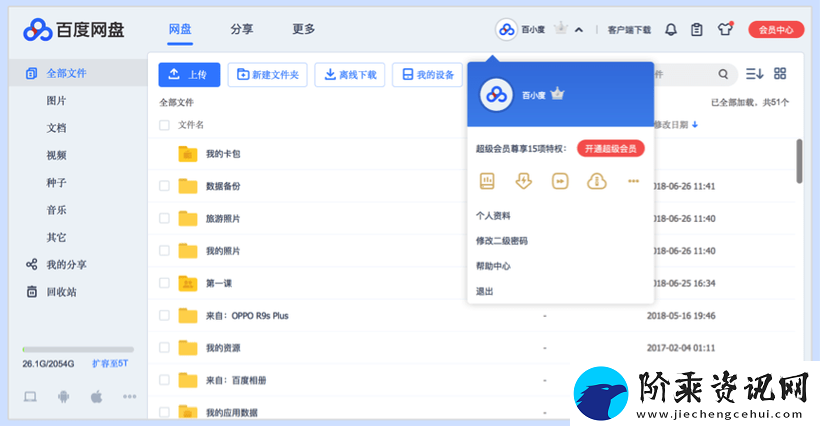Open the 第一课 shared folder icon

coord(188,283)
